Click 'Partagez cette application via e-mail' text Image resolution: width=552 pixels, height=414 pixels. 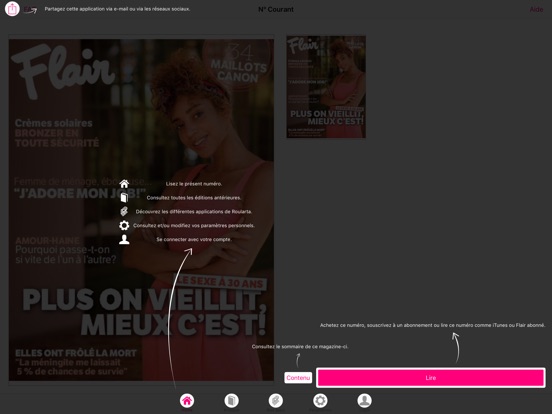[89, 9]
